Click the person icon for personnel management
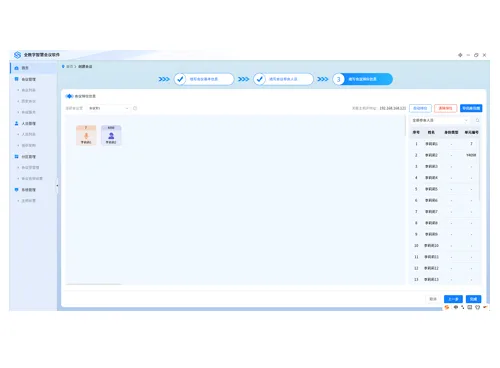 [x=16, y=123]
